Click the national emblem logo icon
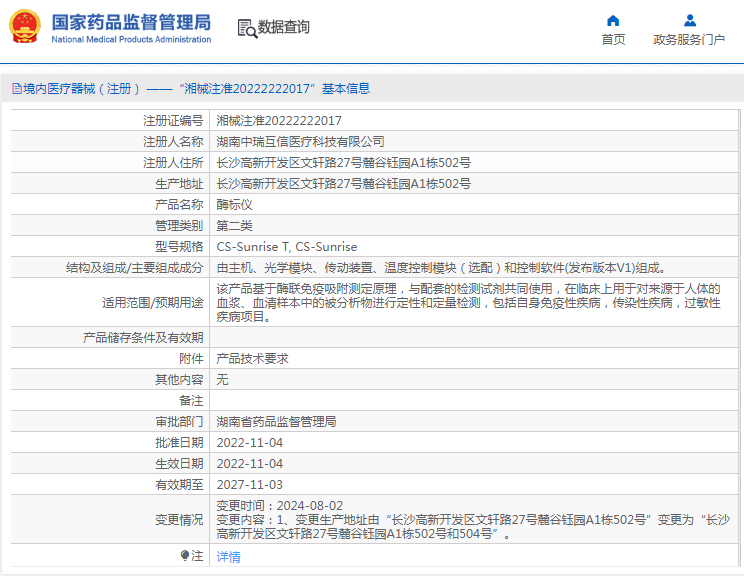Image resolution: width=744 pixels, height=576 pixels. [x=25, y=27]
